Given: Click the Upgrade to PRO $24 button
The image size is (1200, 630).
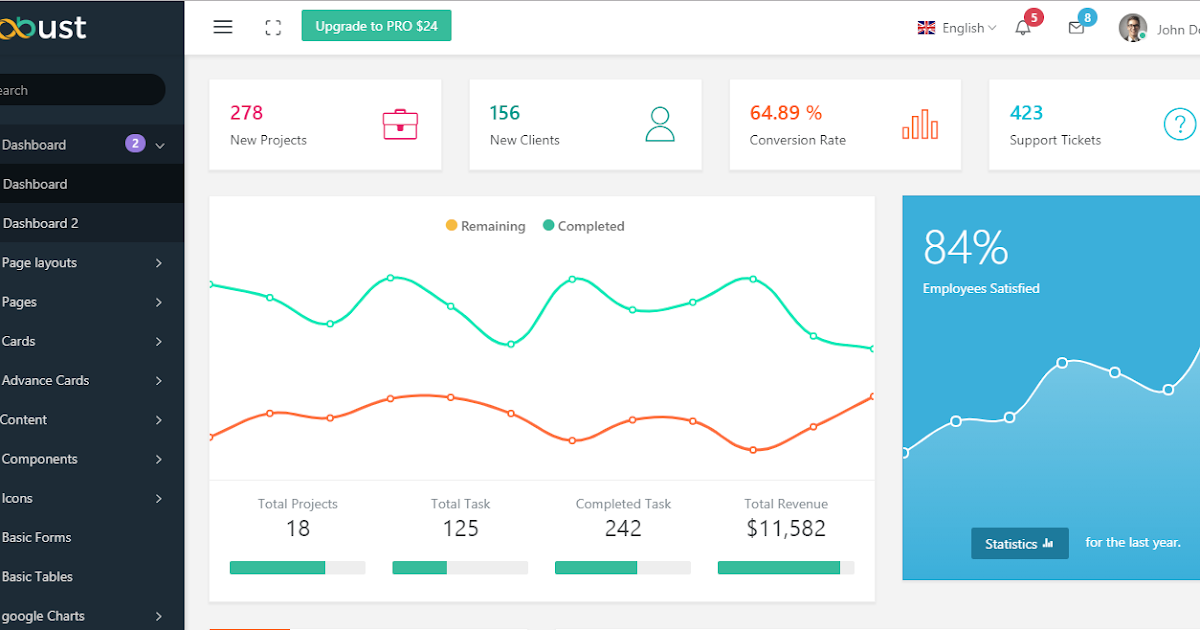Looking at the screenshot, I should 376,26.
